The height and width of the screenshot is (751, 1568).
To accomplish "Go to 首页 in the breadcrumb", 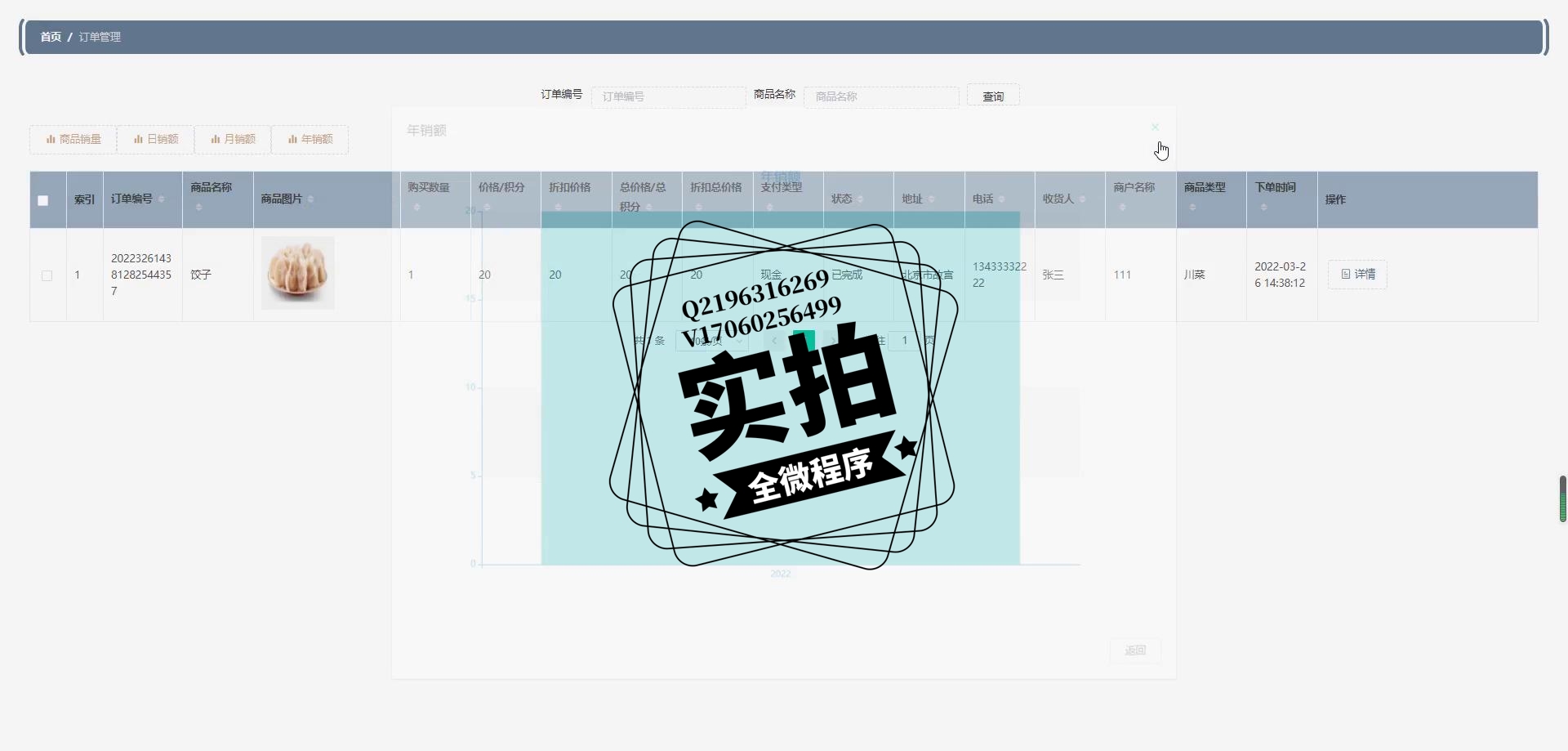I will [x=51, y=37].
